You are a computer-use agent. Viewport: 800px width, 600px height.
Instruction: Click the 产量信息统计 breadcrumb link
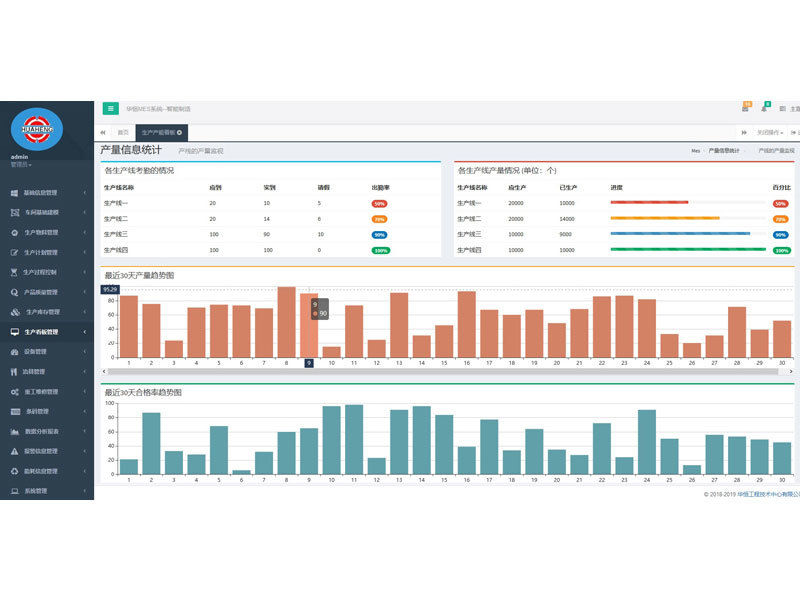pos(724,150)
